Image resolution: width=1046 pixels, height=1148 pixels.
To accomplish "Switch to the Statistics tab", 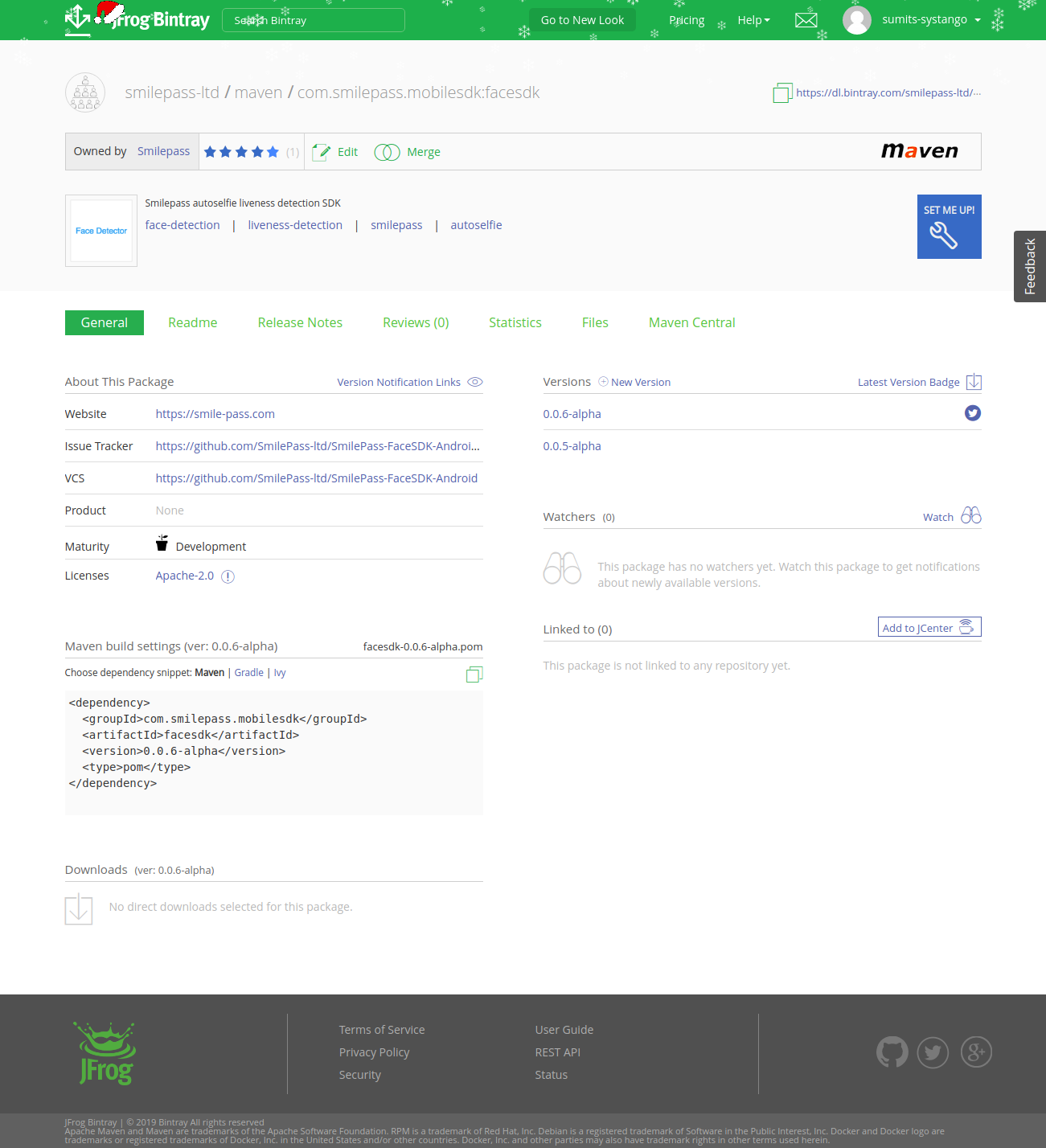I will point(515,322).
